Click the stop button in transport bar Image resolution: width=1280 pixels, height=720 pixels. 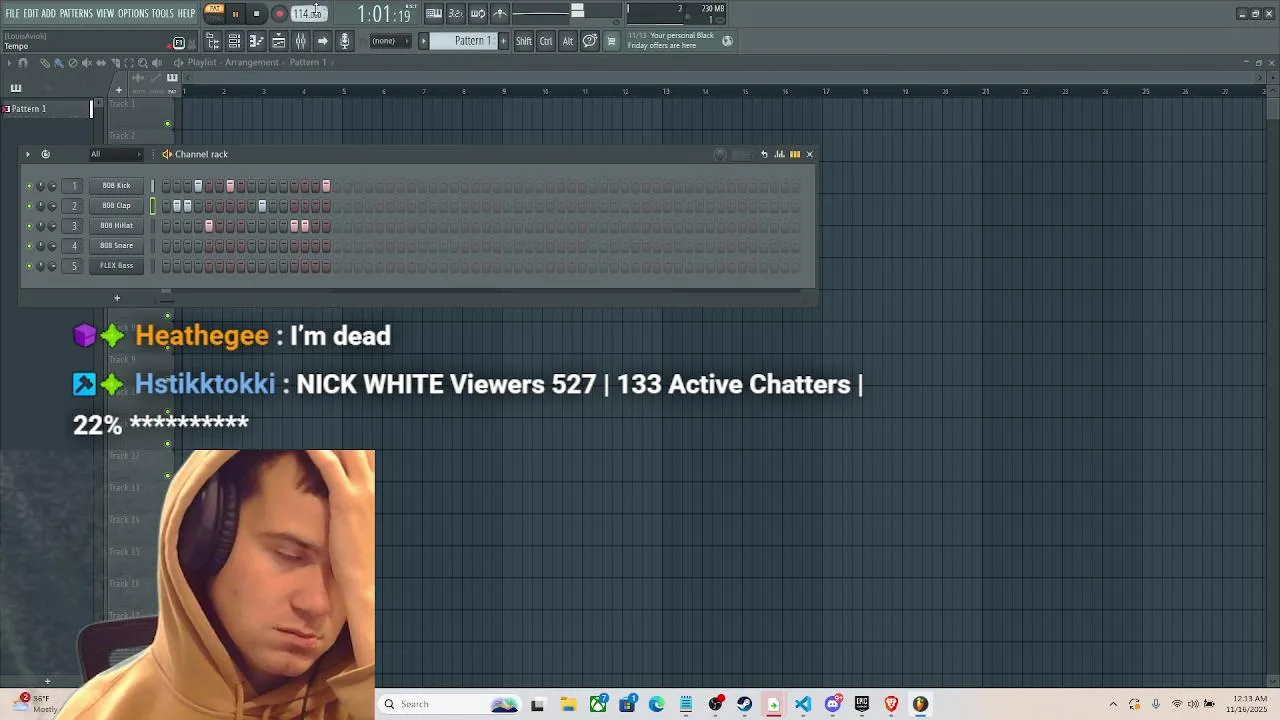[x=256, y=14]
